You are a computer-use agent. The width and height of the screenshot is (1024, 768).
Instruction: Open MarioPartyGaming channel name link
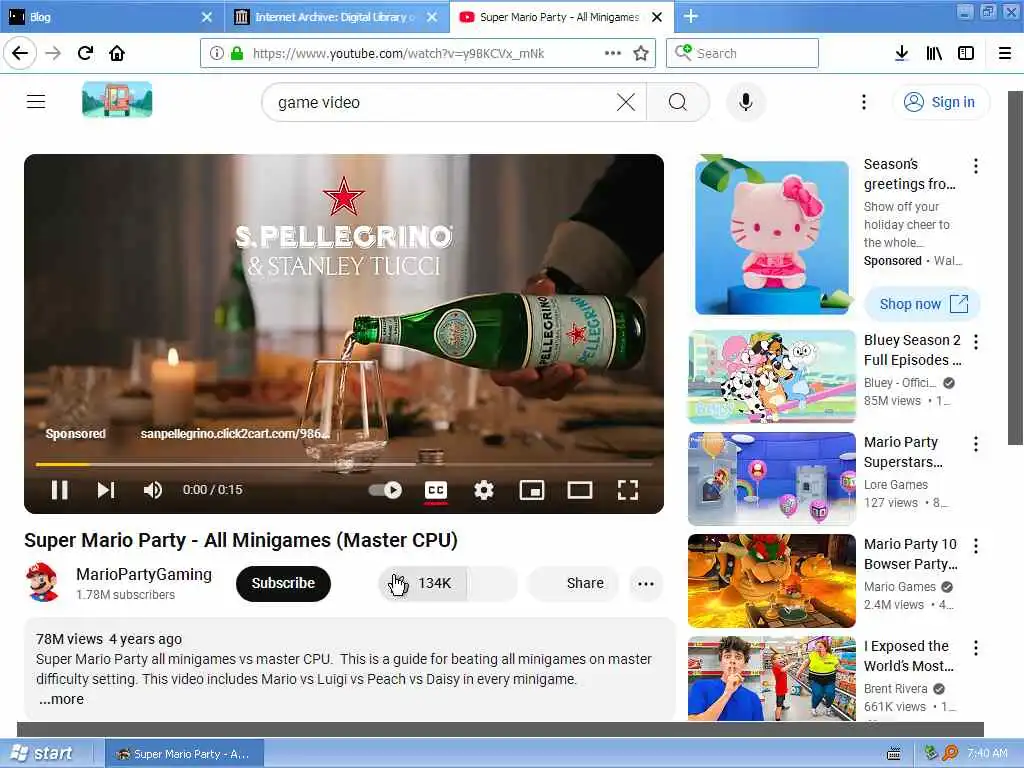click(144, 574)
